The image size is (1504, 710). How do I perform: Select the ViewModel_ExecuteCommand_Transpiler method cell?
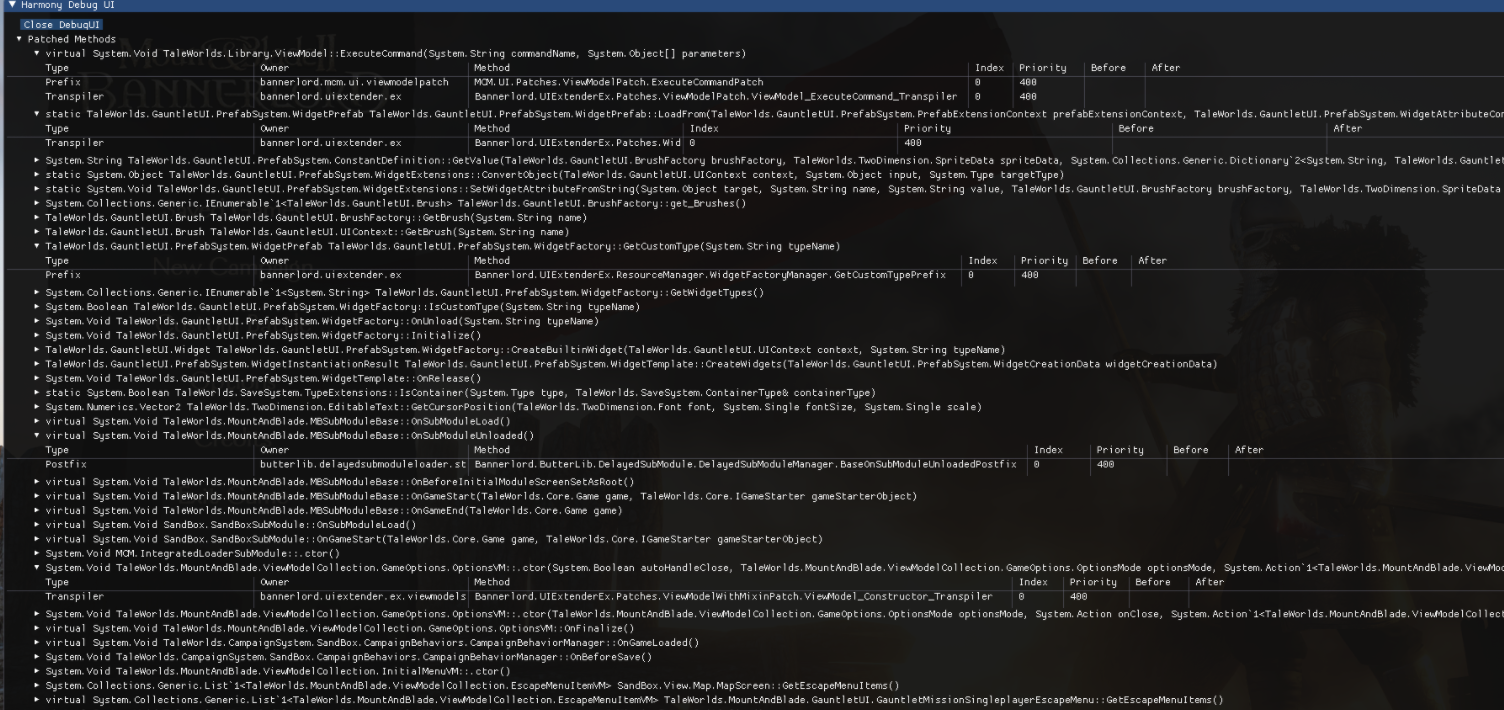coord(715,97)
